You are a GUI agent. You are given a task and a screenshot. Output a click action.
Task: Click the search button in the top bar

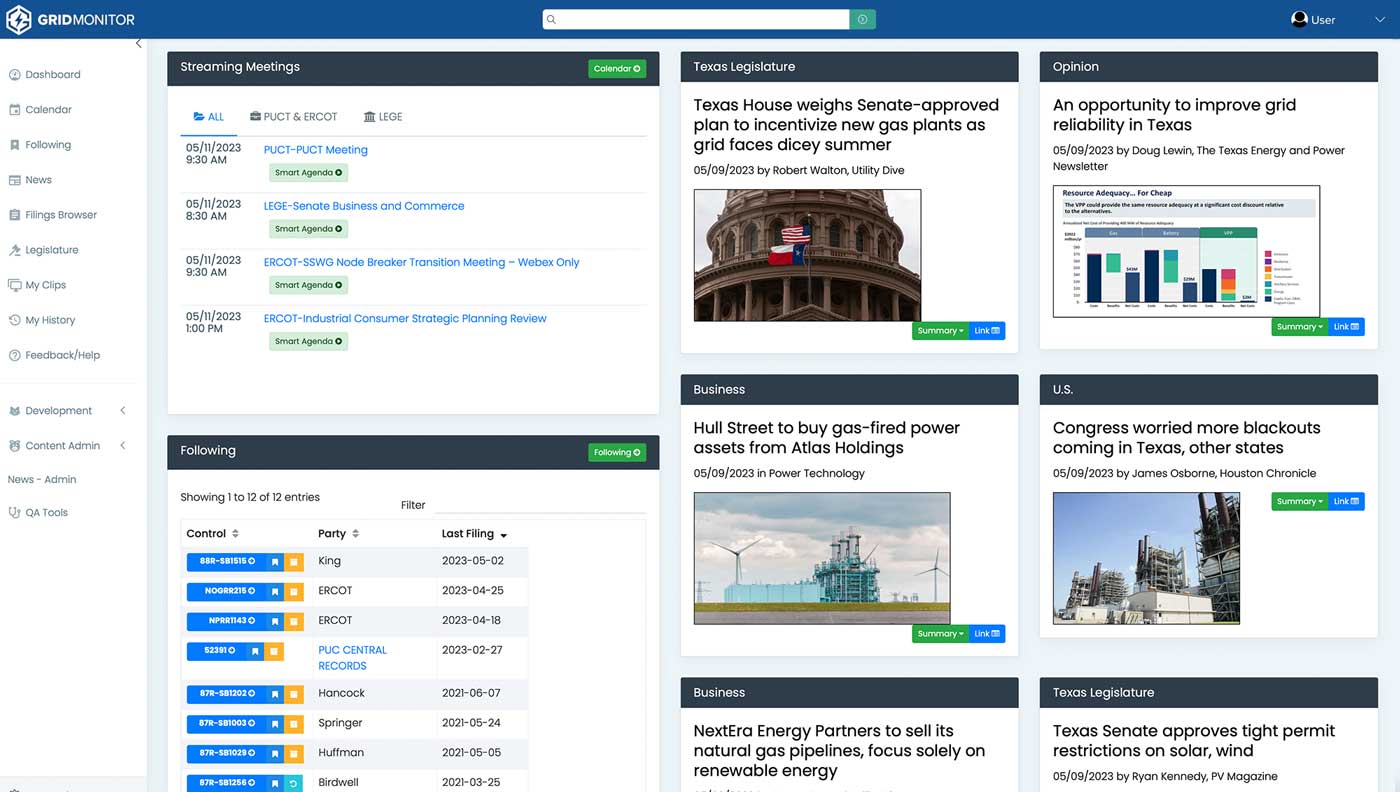point(862,19)
